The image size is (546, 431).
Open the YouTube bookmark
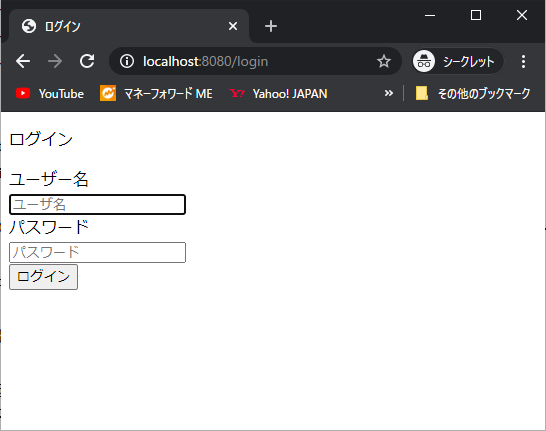tap(50, 93)
